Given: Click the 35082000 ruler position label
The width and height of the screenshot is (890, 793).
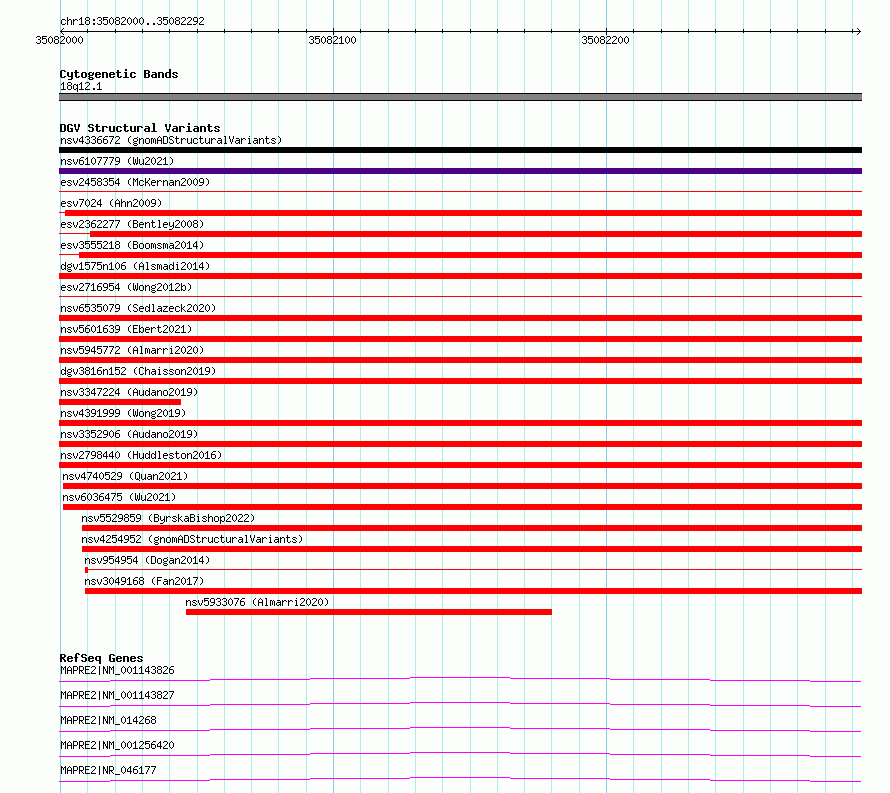Looking at the screenshot, I should [x=59, y=40].
